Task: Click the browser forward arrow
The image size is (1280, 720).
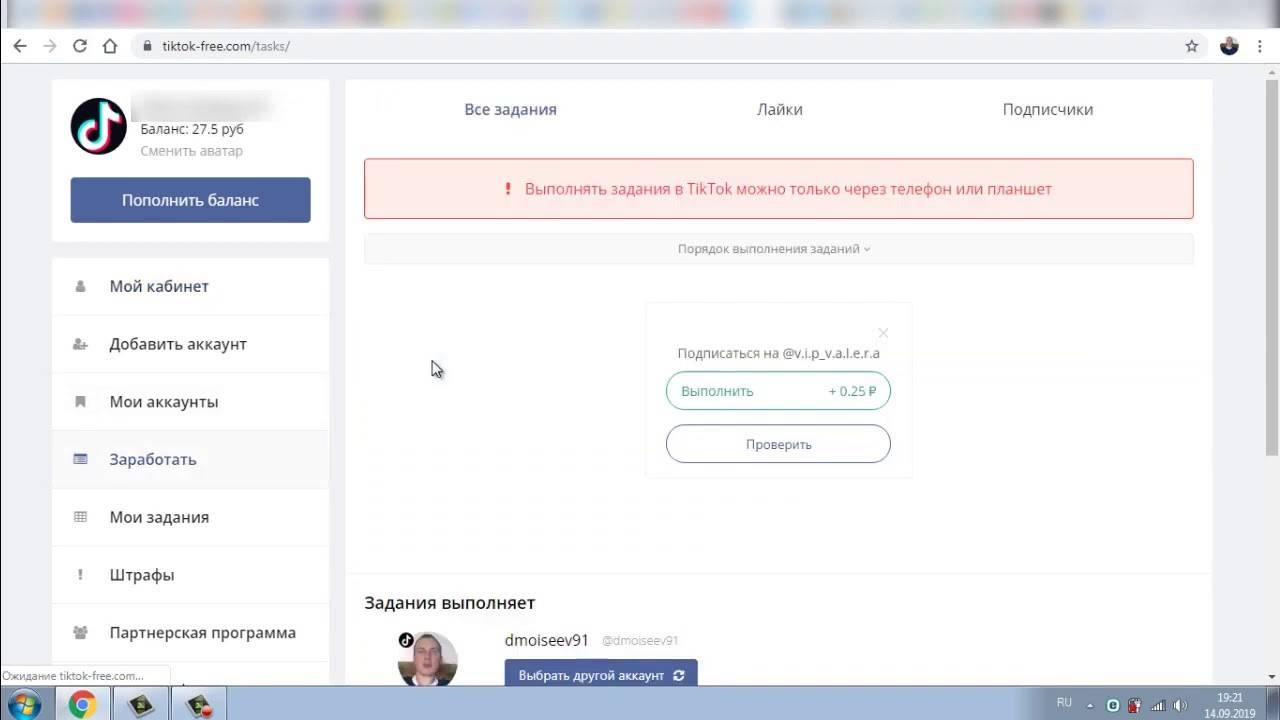Action: tap(50, 46)
